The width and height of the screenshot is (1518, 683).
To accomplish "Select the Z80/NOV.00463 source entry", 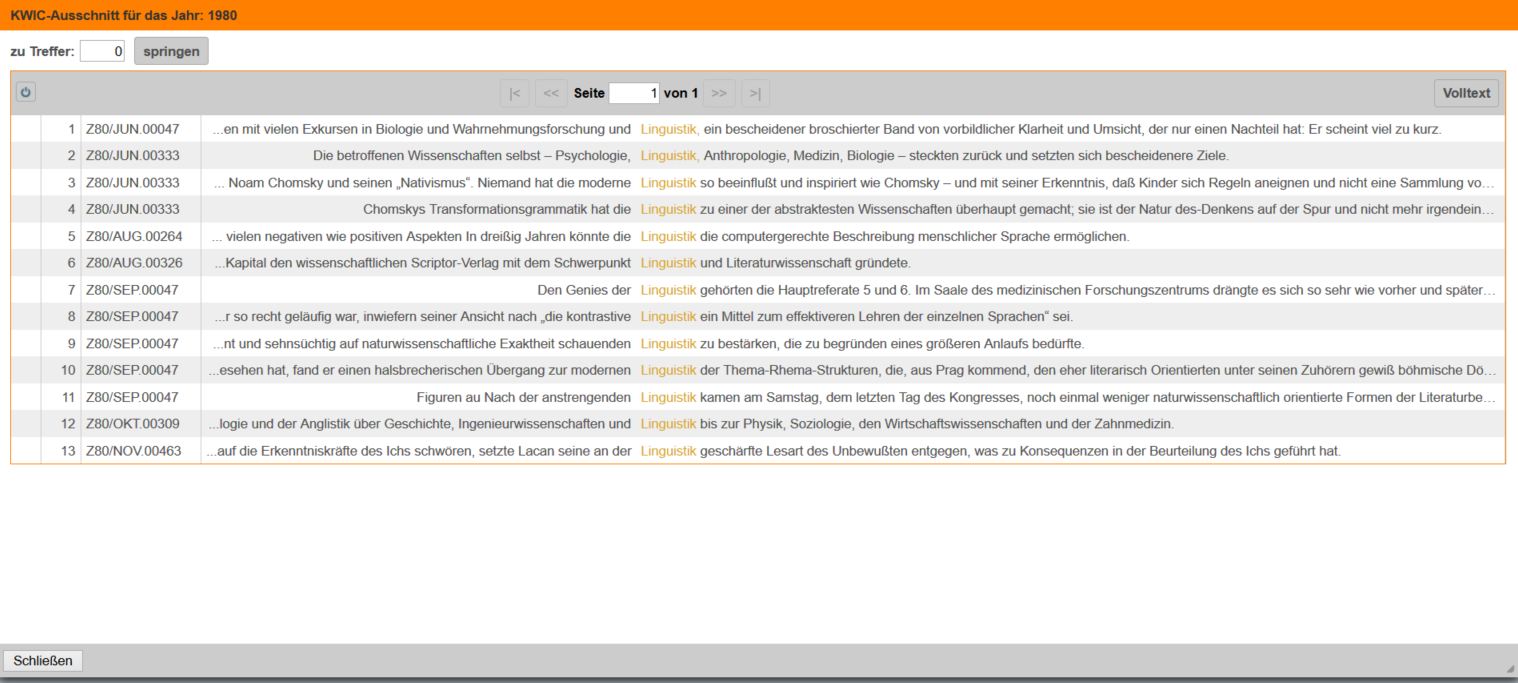I will point(133,451).
